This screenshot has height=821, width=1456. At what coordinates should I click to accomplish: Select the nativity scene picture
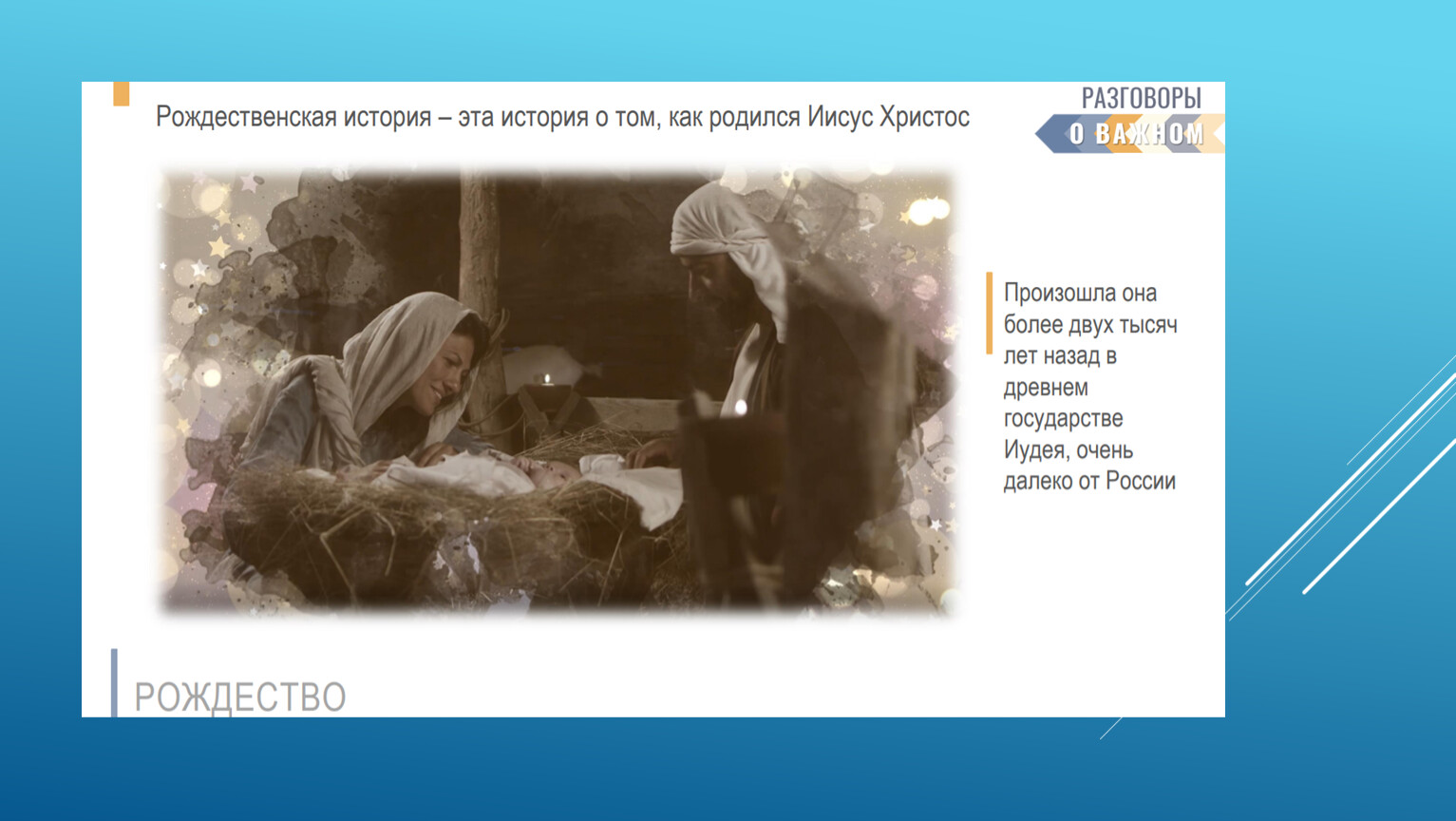point(558,391)
